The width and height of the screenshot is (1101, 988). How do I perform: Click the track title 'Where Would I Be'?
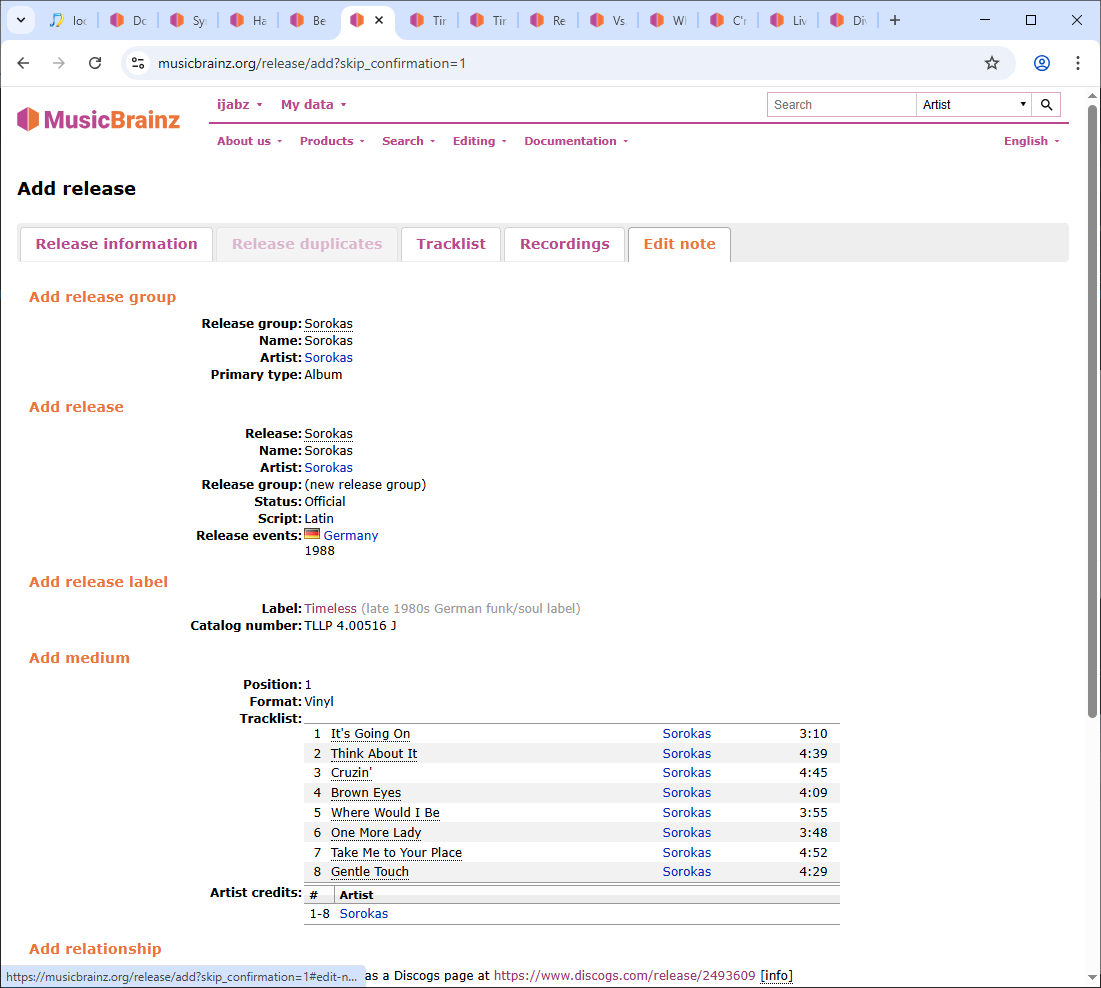[x=385, y=812]
